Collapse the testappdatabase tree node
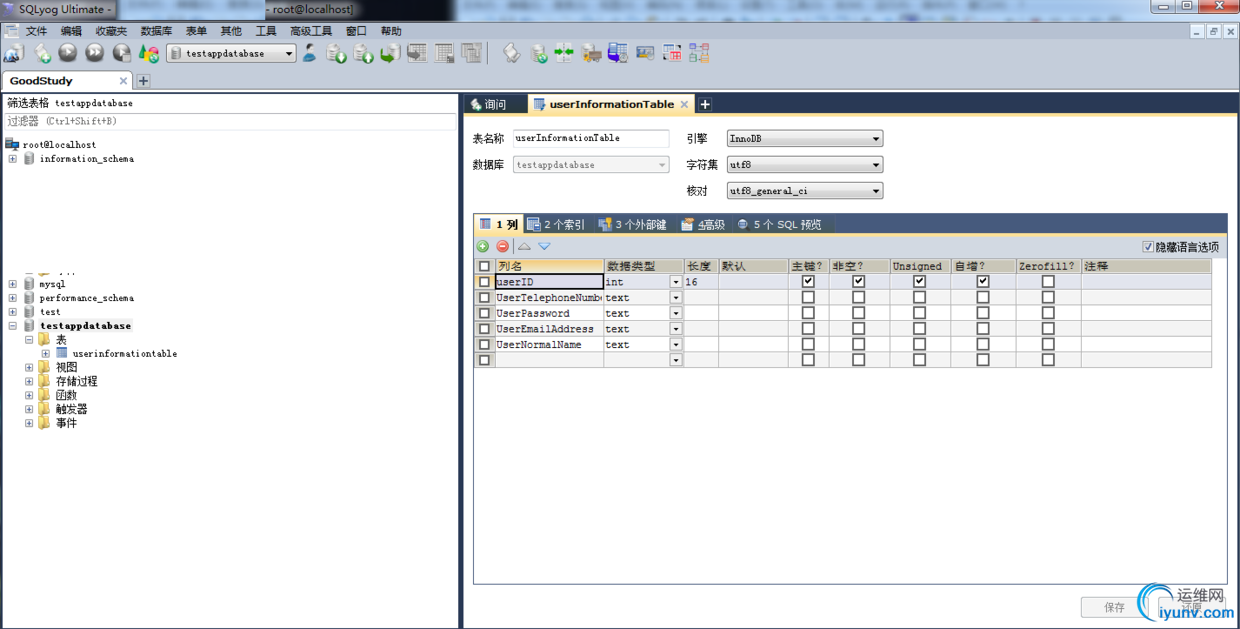 (13, 326)
